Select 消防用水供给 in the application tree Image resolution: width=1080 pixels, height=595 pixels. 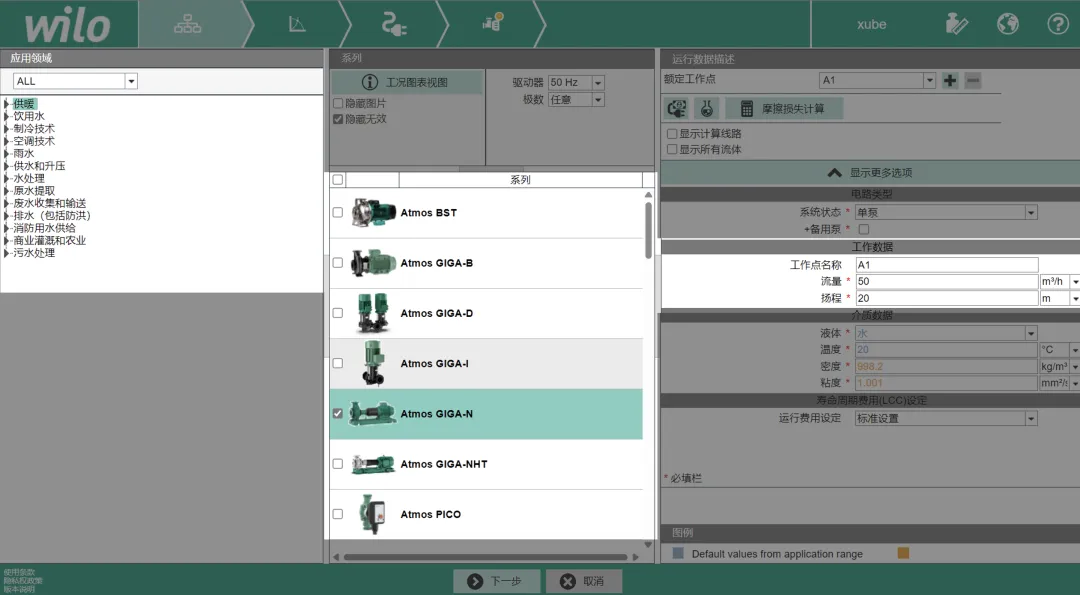pyautogui.click(x=44, y=228)
